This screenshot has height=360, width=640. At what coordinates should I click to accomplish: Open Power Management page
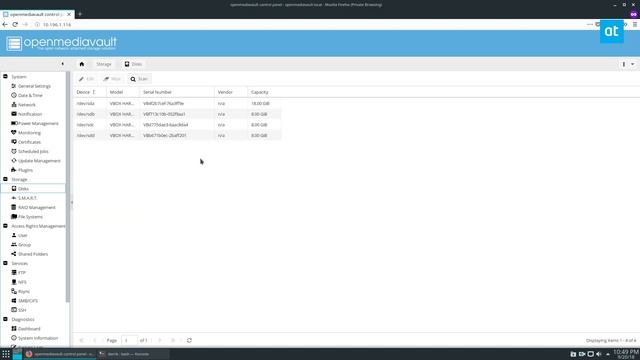[38, 123]
